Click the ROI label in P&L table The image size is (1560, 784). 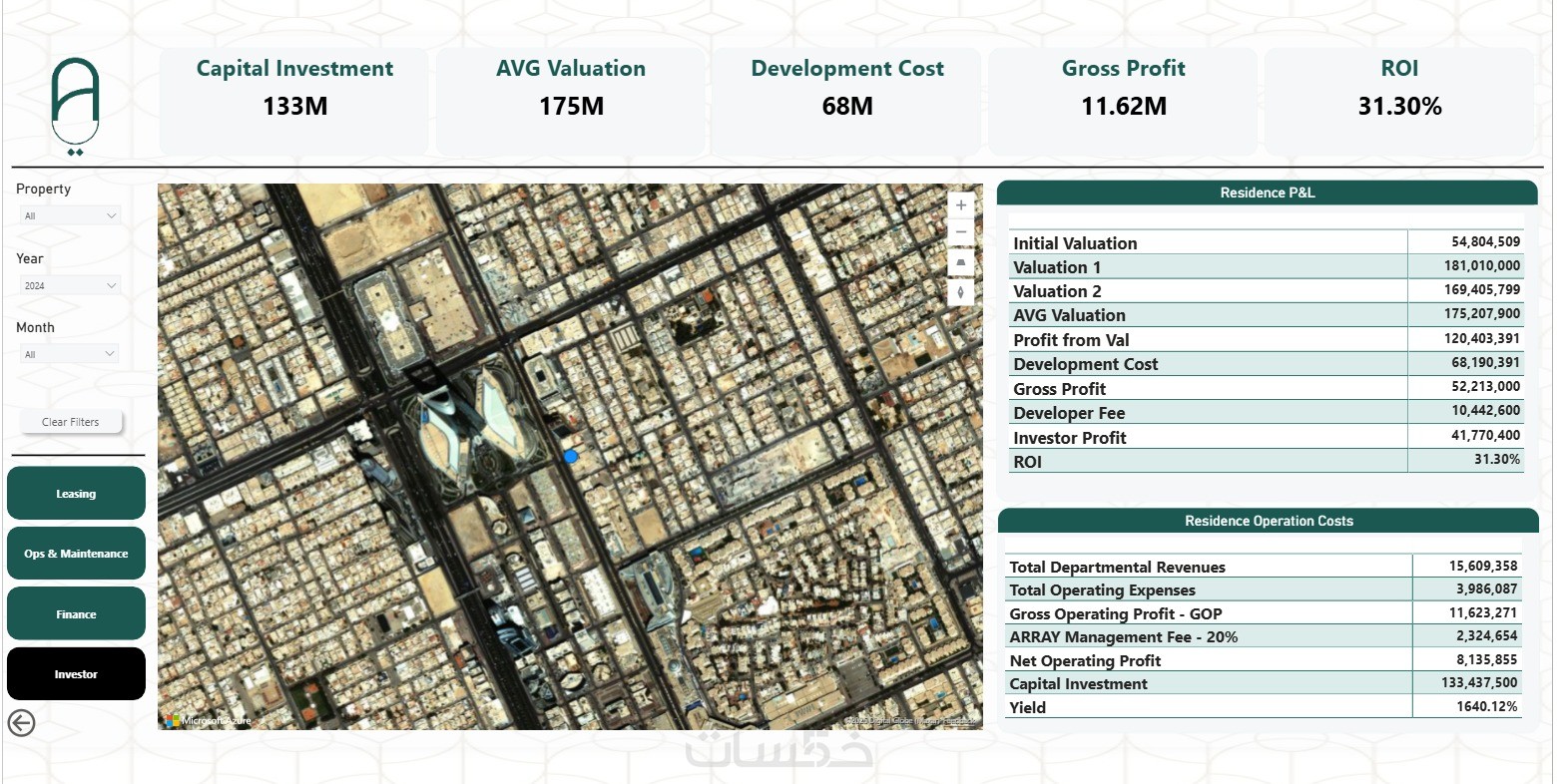(1027, 462)
